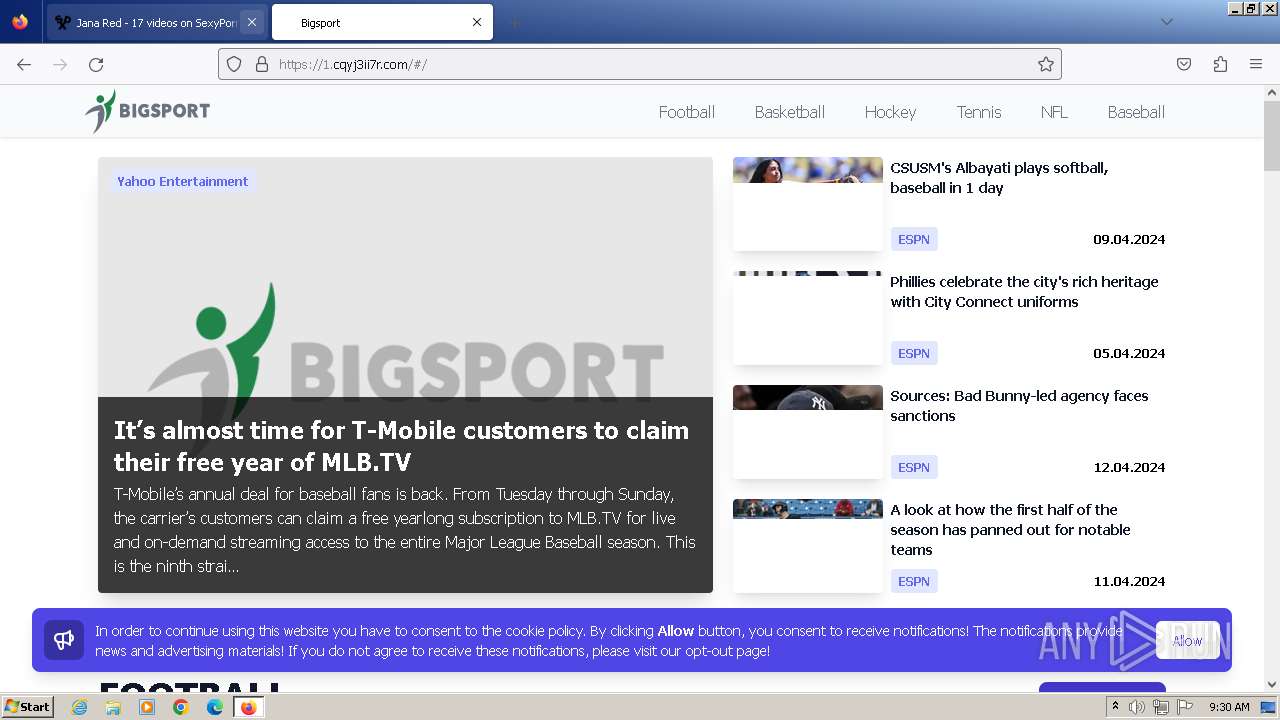Bookmark this page with the star
Screen dimensions: 1280x720
pos(1046,64)
